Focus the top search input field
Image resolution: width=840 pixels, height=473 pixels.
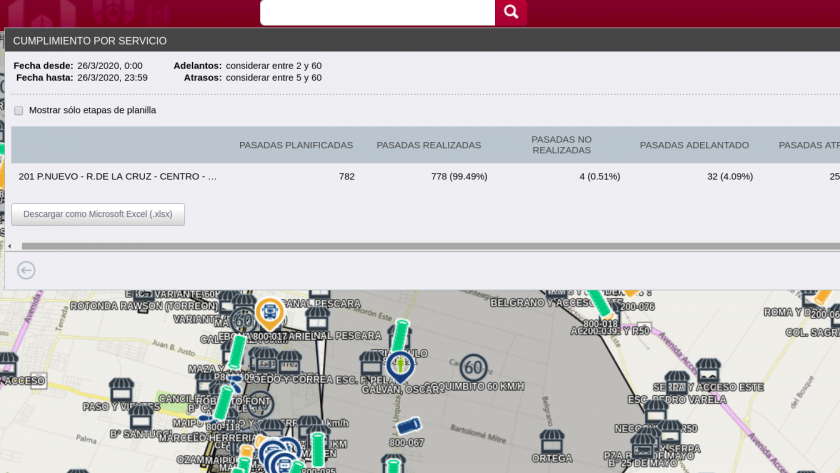(377, 12)
